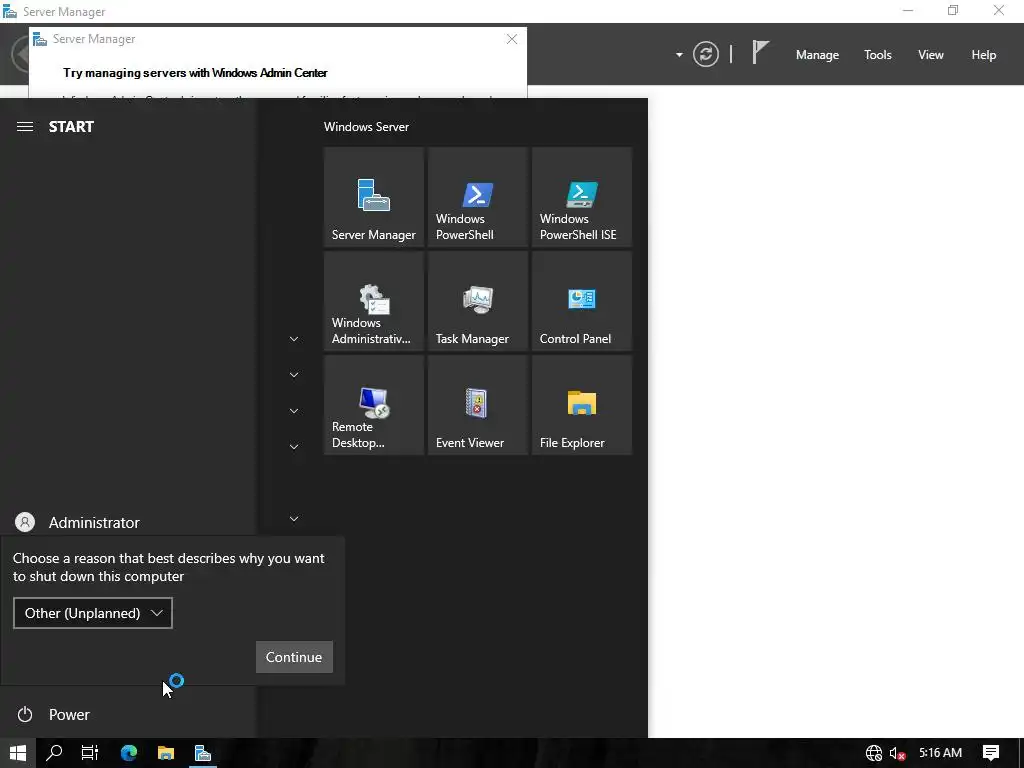The width and height of the screenshot is (1024, 768).
Task: Switch to Server Manager taskbar icon
Action: (203, 753)
